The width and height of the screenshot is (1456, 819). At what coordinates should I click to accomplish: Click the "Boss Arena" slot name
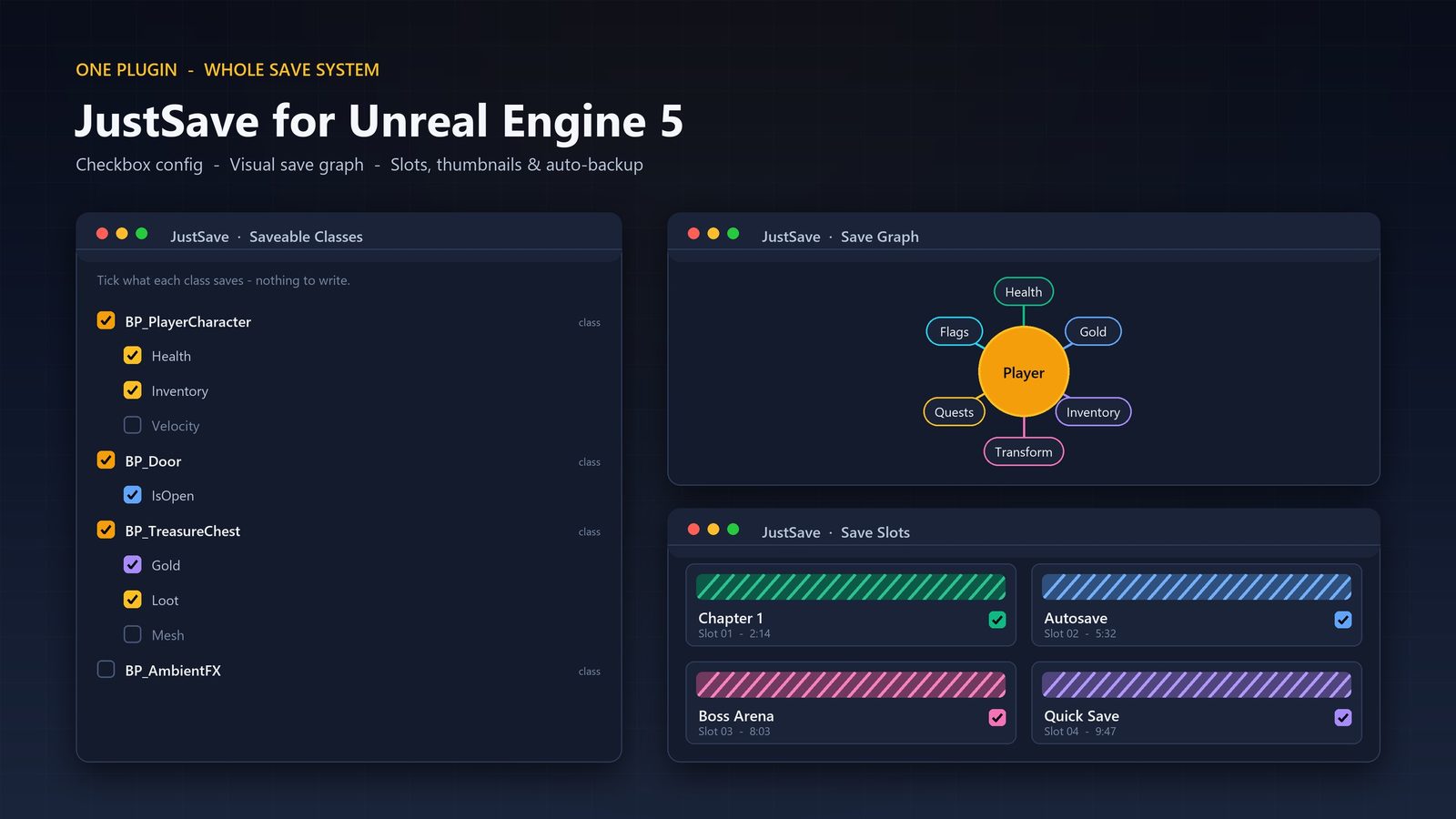736,716
